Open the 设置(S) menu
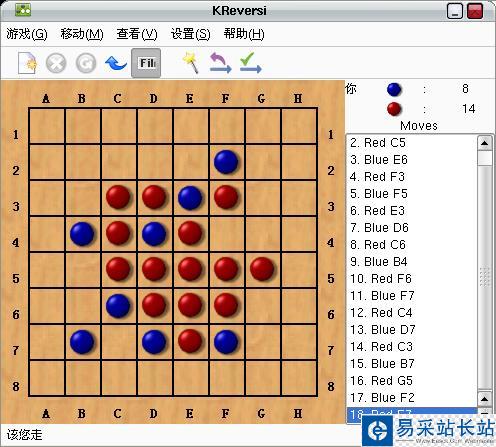The height and width of the screenshot is (447, 496). point(191,34)
